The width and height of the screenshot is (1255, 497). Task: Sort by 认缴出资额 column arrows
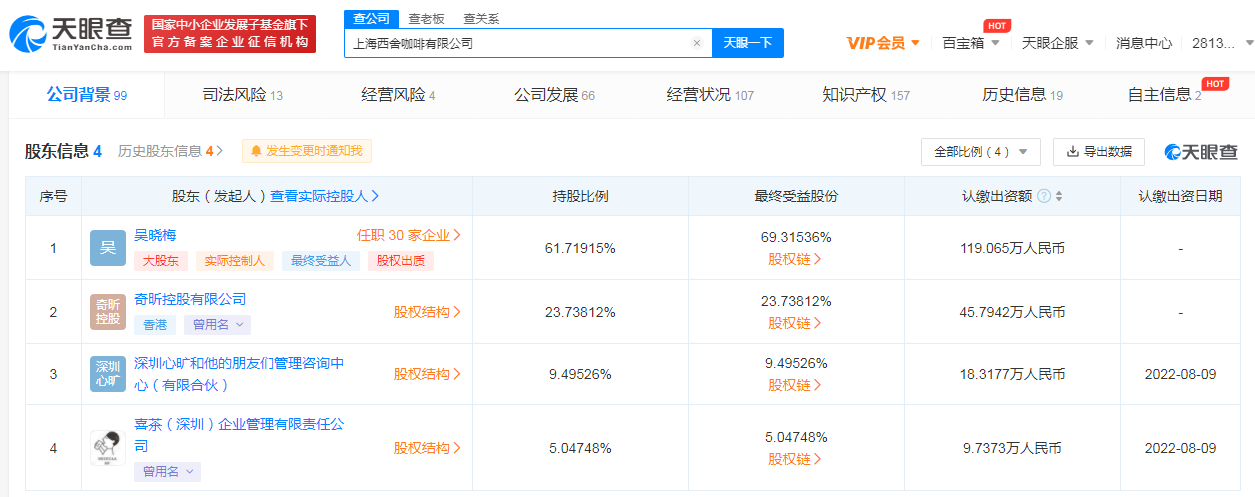point(1059,196)
